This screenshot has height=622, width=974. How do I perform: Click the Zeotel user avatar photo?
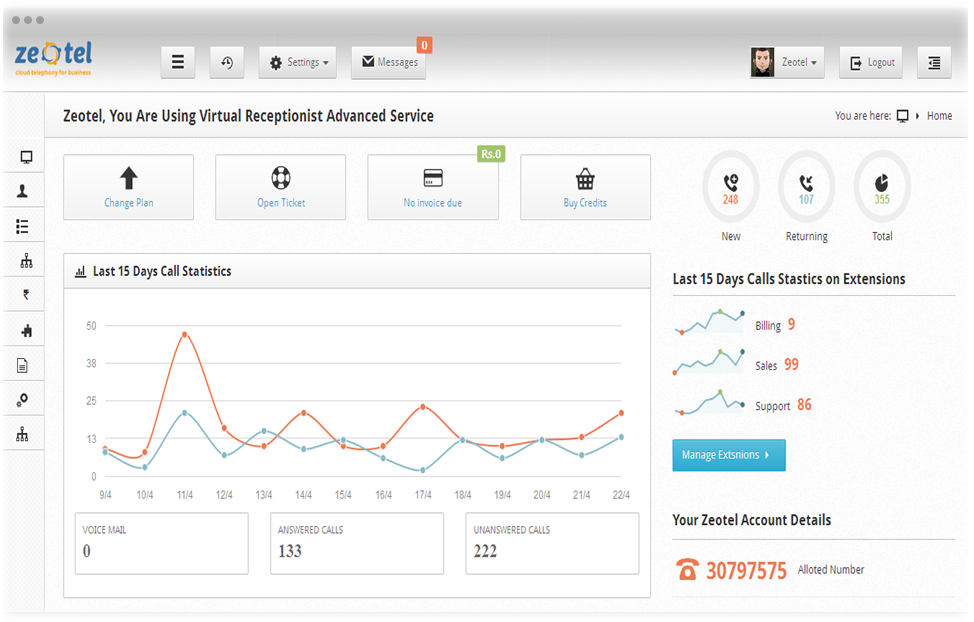762,62
